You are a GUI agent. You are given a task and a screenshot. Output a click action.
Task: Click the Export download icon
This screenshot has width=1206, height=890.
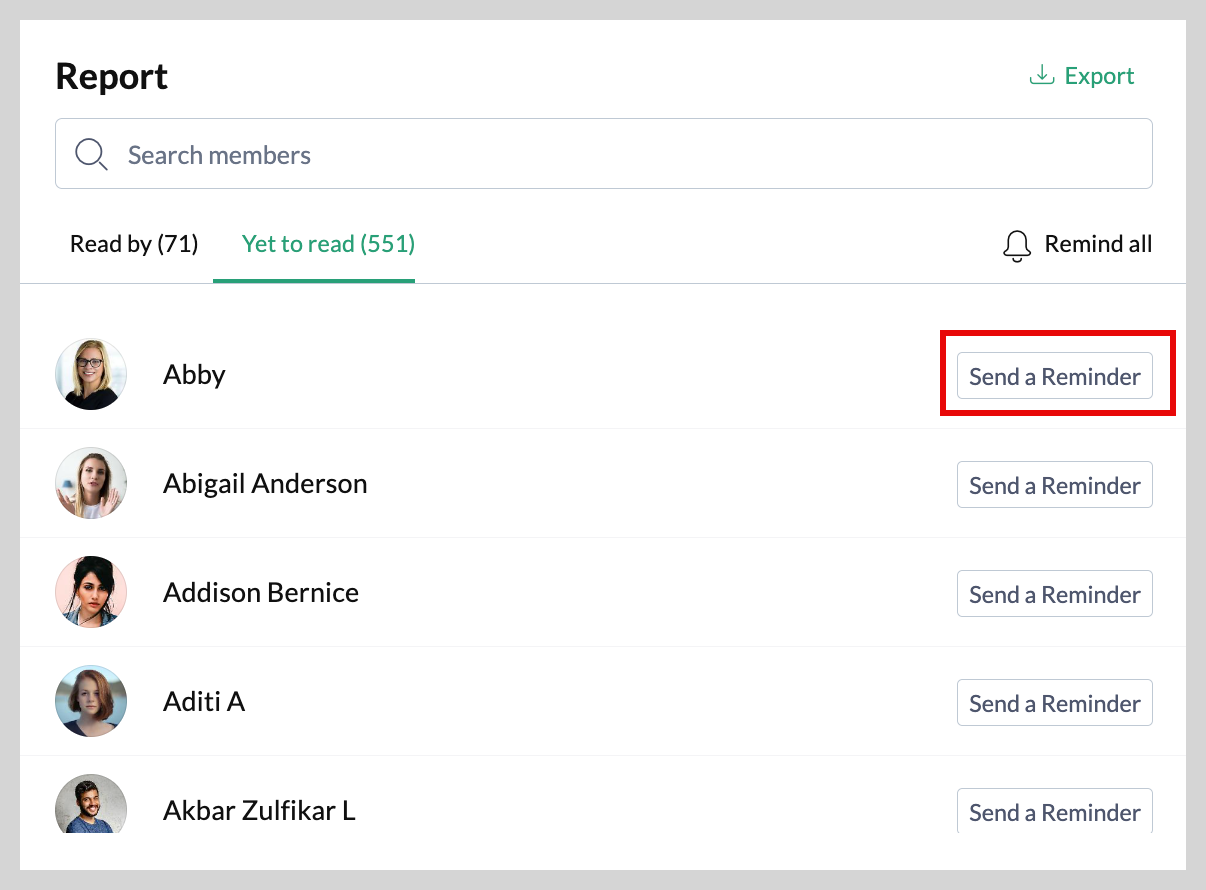(x=1042, y=75)
